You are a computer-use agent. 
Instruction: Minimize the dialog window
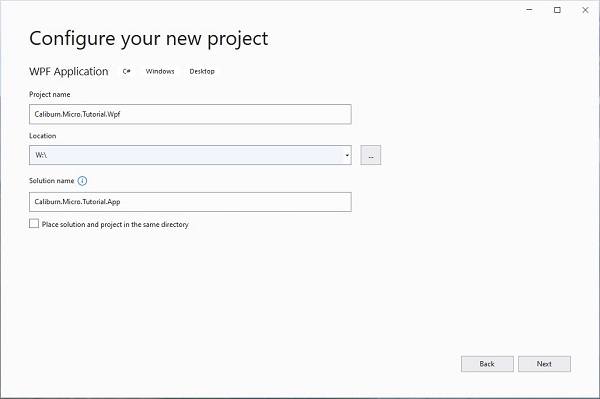[x=530, y=10]
